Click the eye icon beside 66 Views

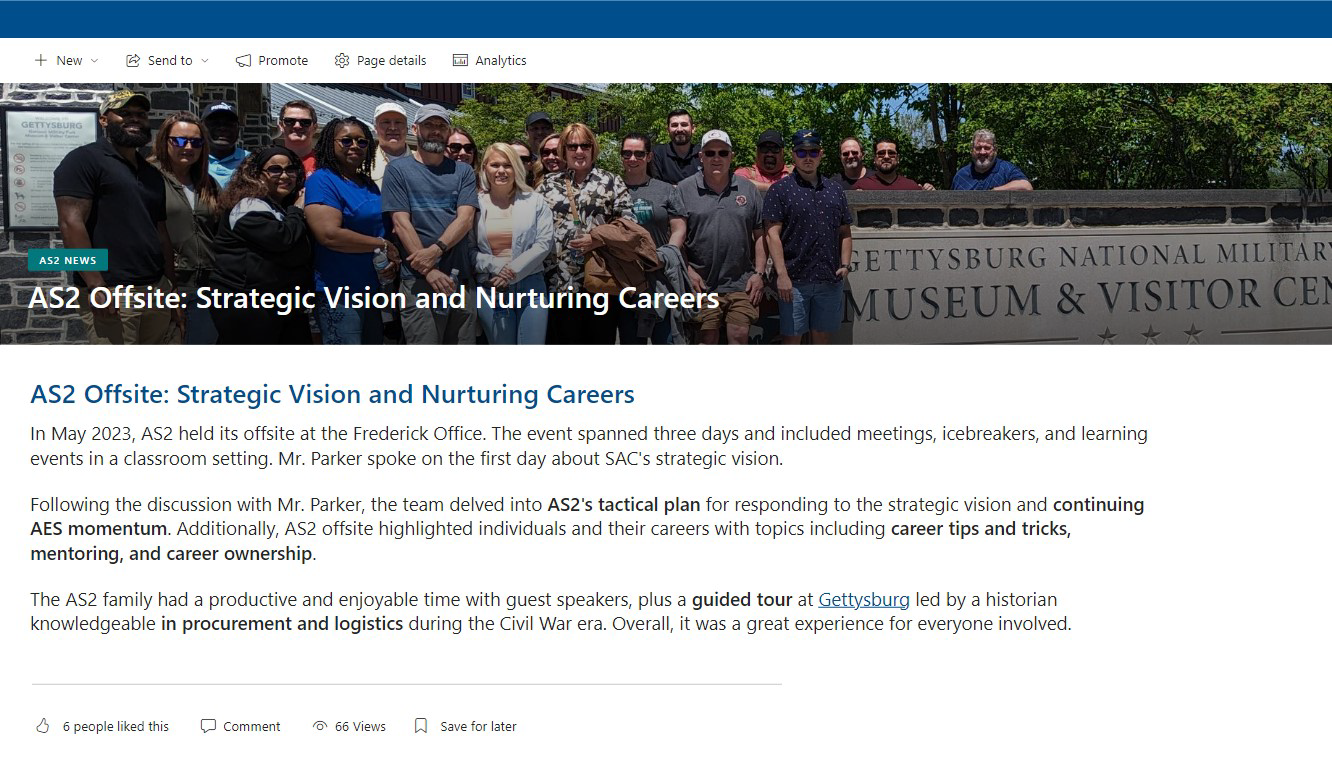click(320, 726)
